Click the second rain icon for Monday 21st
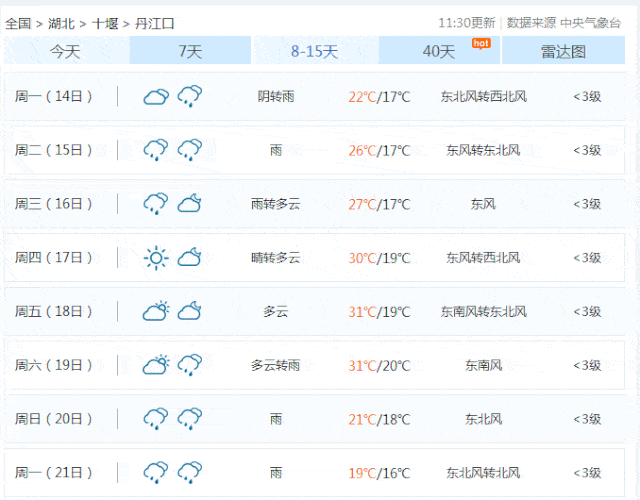This screenshot has width=640, height=500. pyautogui.click(x=190, y=472)
